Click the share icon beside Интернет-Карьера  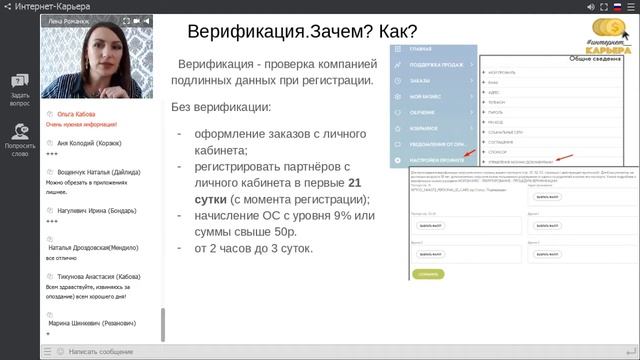(x=7, y=7)
